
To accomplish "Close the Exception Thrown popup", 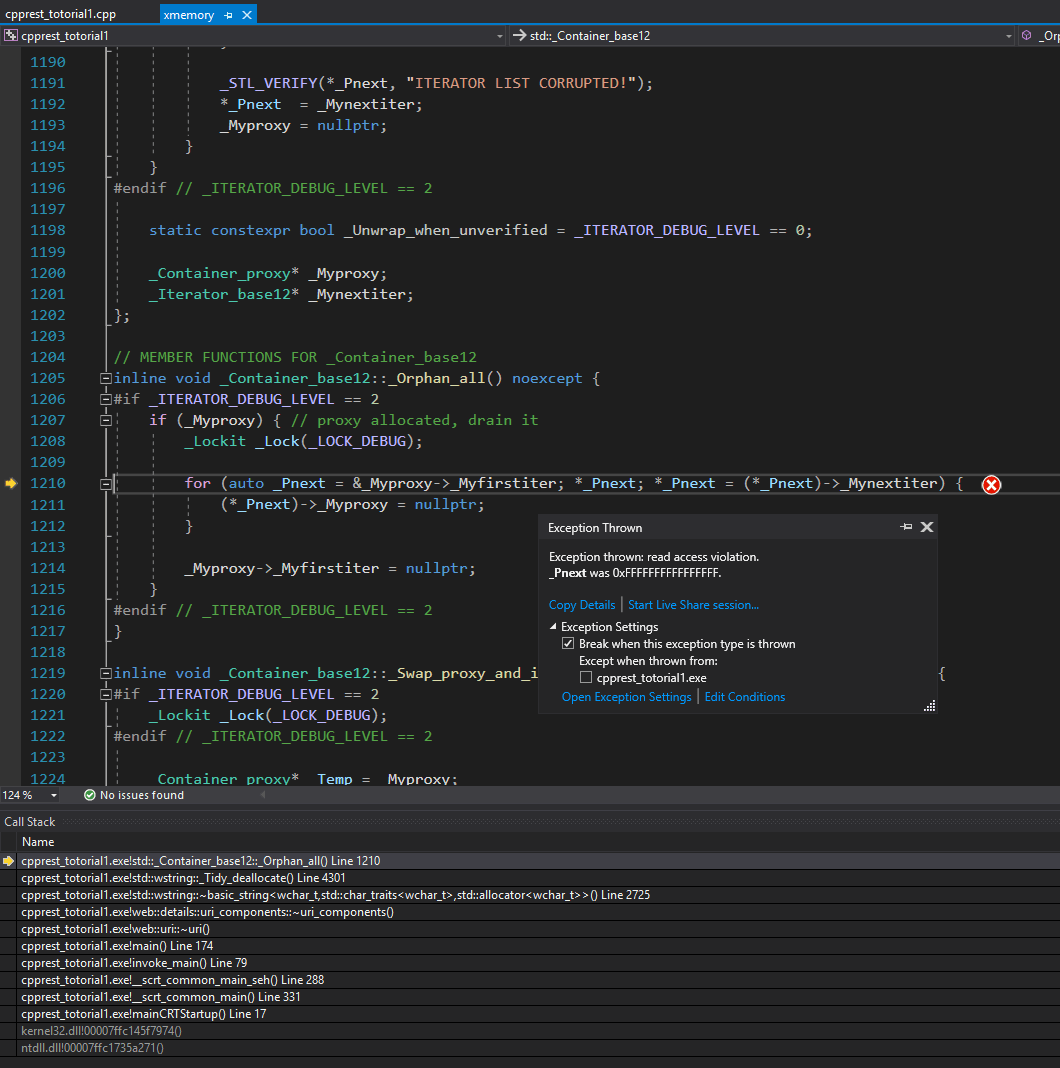I will pyautogui.click(x=927, y=527).
